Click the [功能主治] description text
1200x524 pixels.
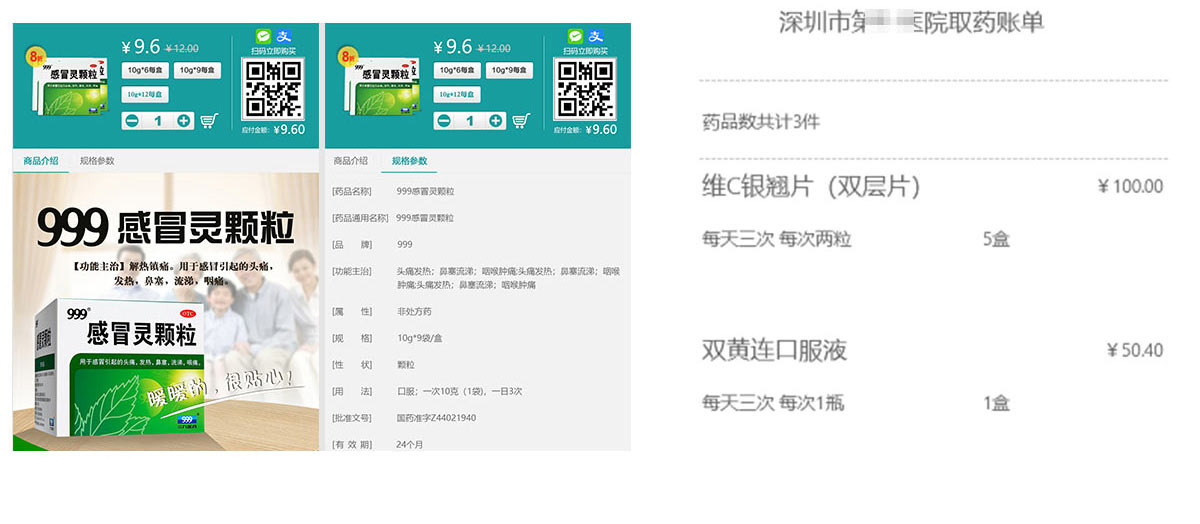pos(508,278)
